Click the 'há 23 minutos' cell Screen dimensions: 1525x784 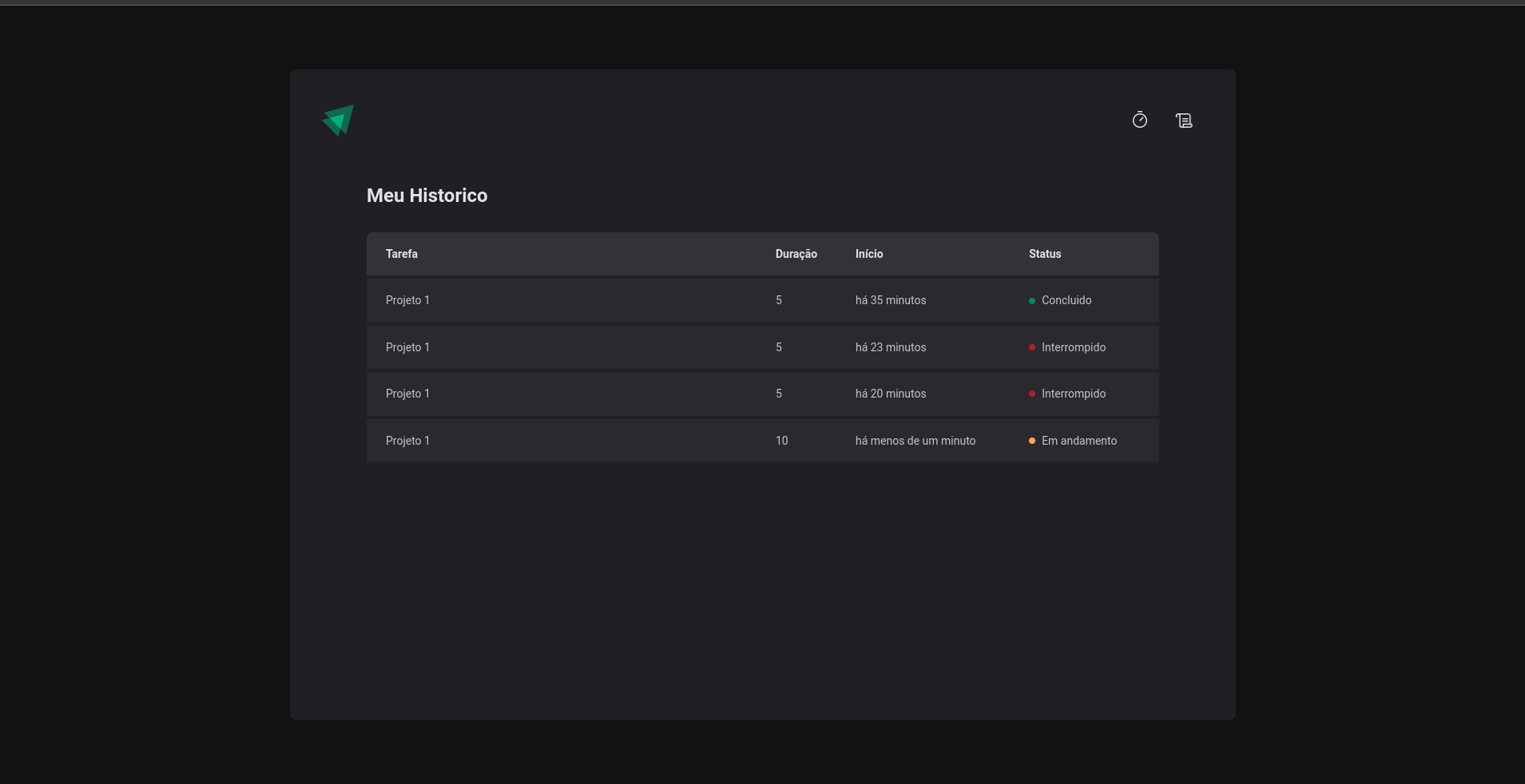coord(891,347)
